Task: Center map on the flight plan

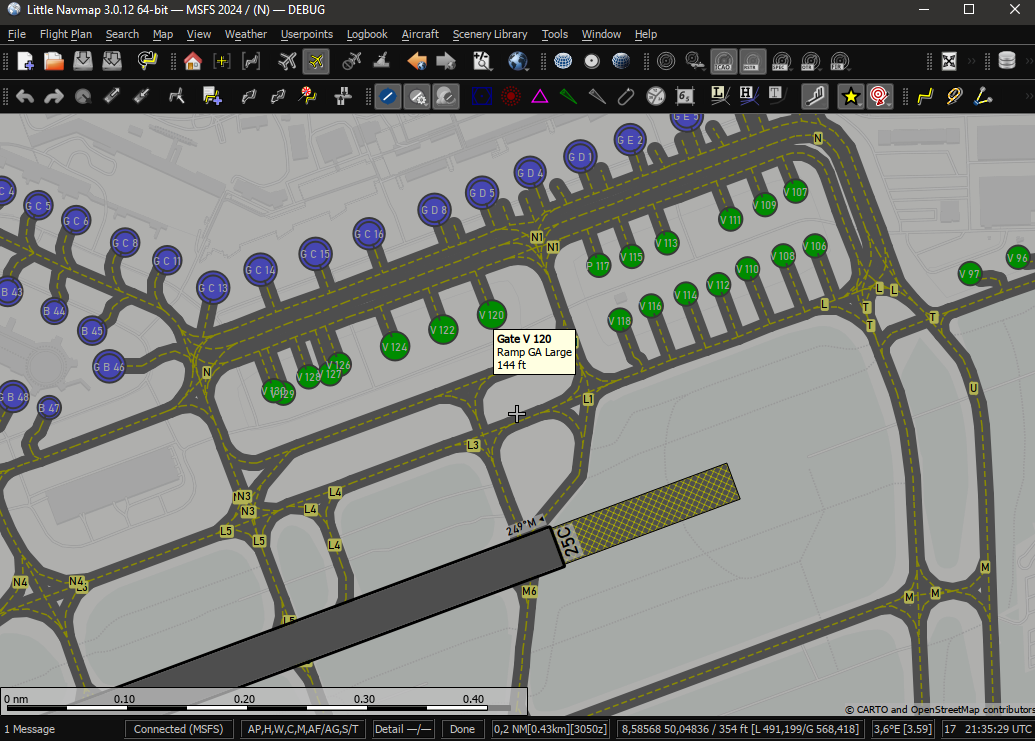Action: point(251,61)
